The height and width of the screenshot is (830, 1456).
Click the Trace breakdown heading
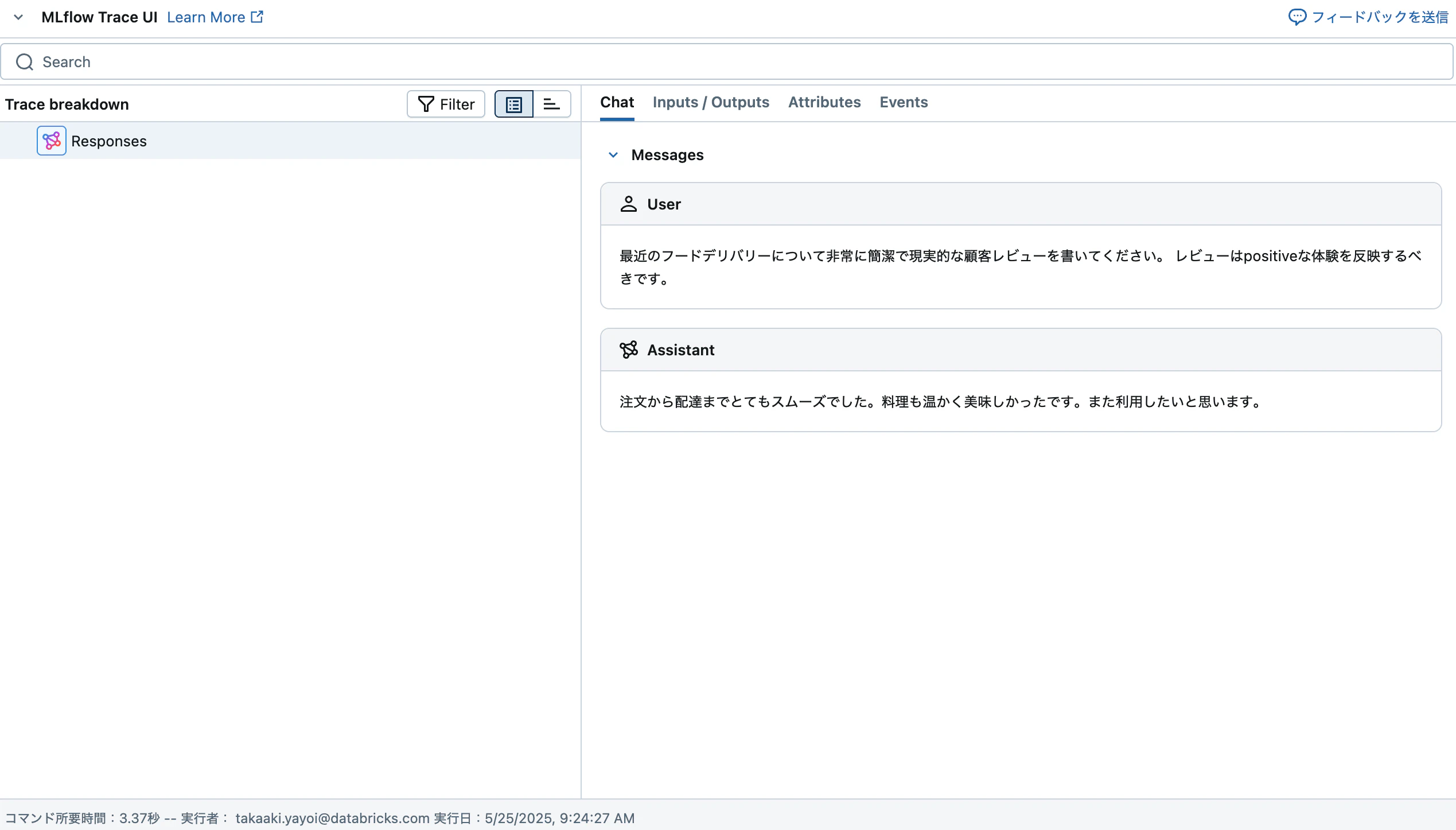67,104
